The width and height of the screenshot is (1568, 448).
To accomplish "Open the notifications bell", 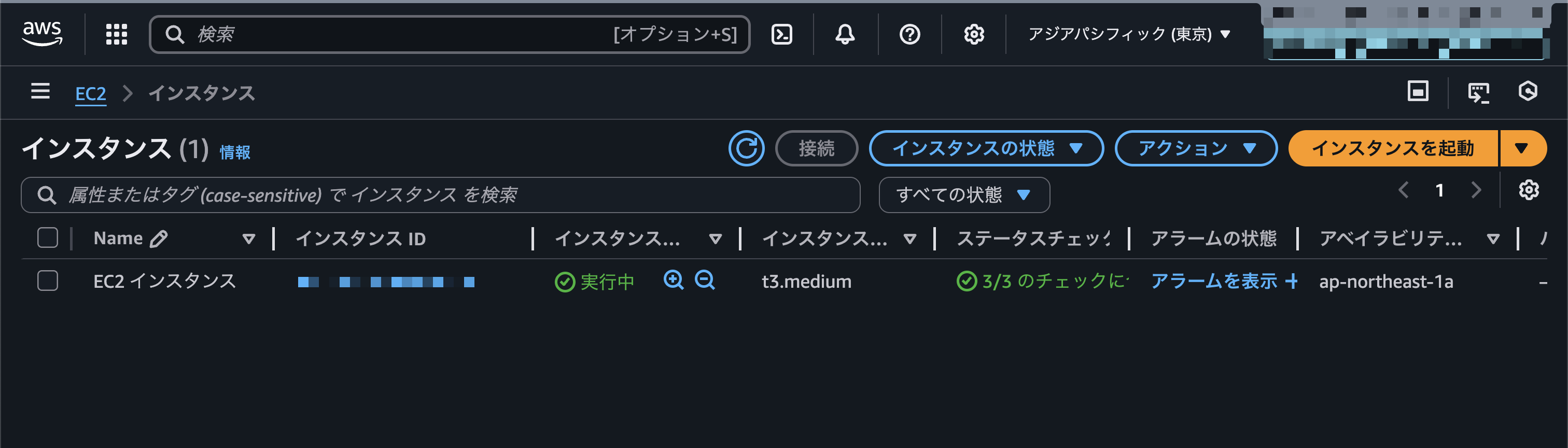I will pyautogui.click(x=846, y=34).
